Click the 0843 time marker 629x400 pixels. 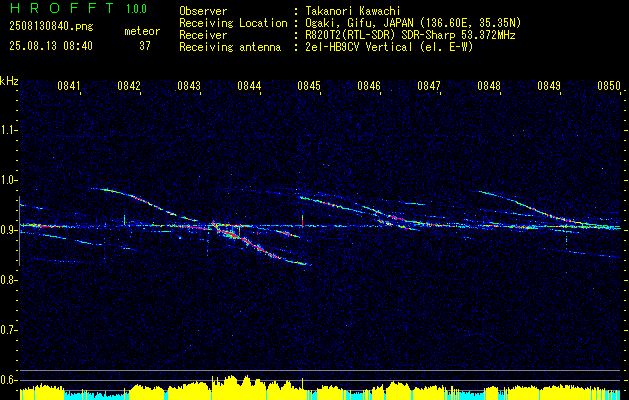(189, 86)
